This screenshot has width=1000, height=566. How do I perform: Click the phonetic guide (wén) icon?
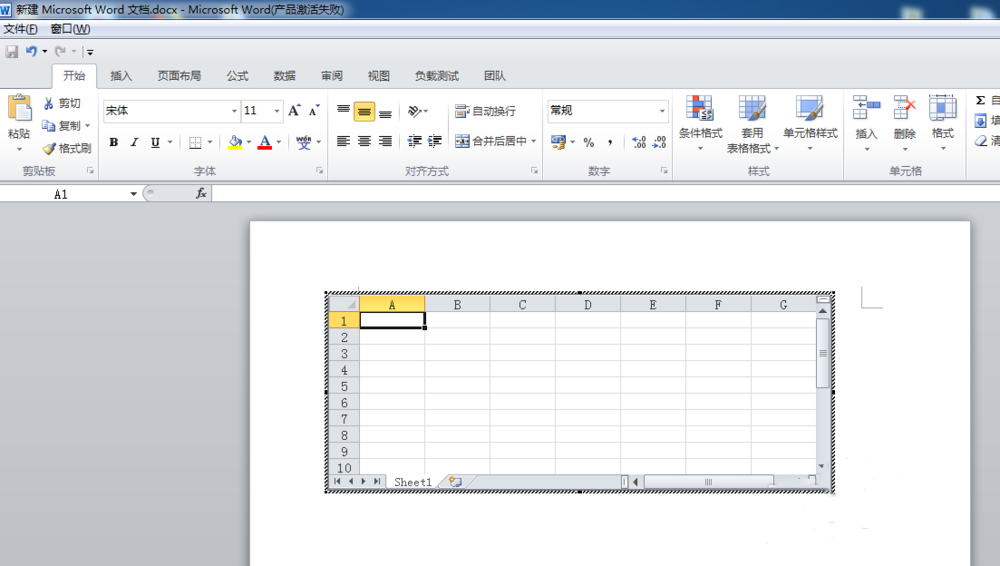click(304, 142)
